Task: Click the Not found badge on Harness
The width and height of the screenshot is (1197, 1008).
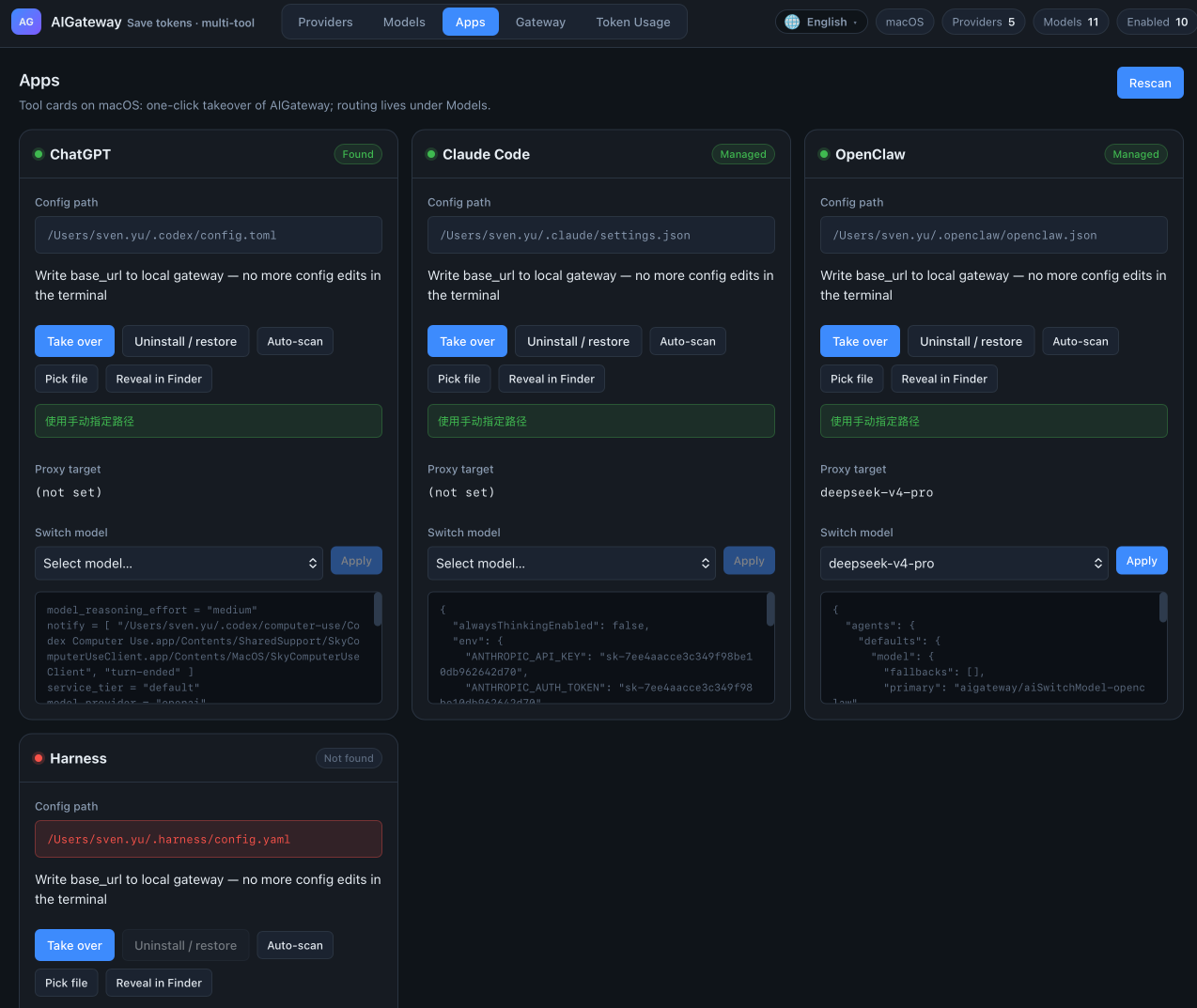Action: coord(349,758)
